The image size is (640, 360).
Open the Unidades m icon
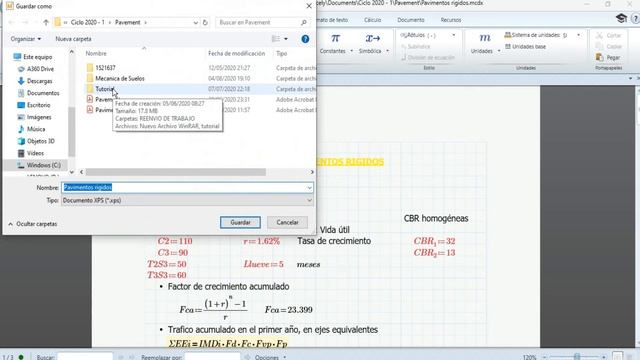485,38
